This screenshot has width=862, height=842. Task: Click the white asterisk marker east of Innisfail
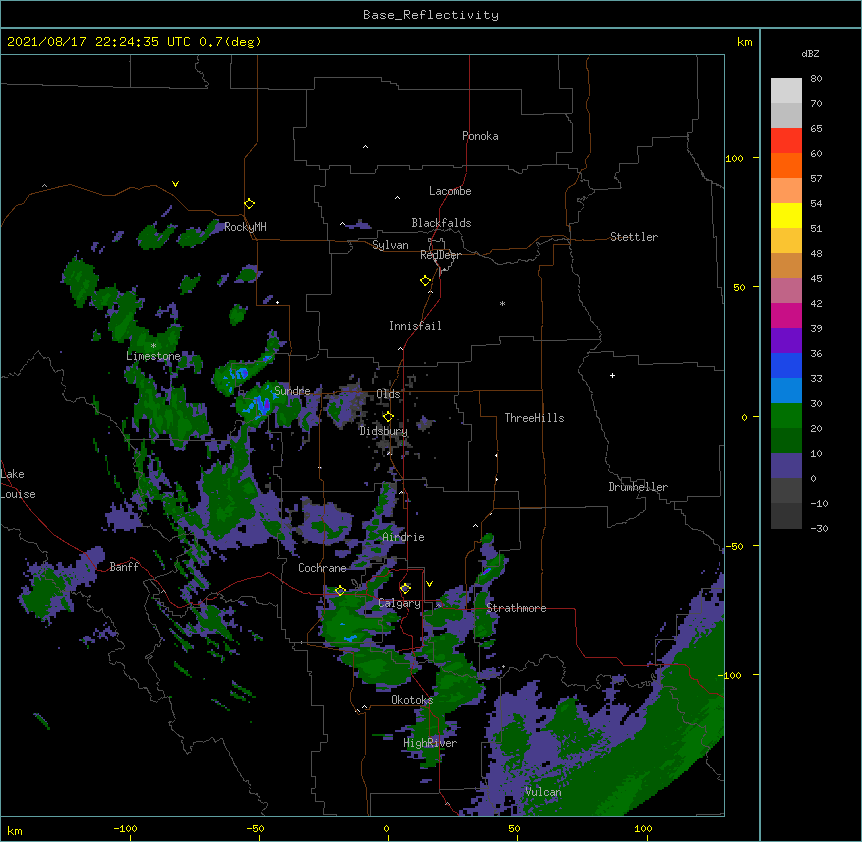(502, 303)
